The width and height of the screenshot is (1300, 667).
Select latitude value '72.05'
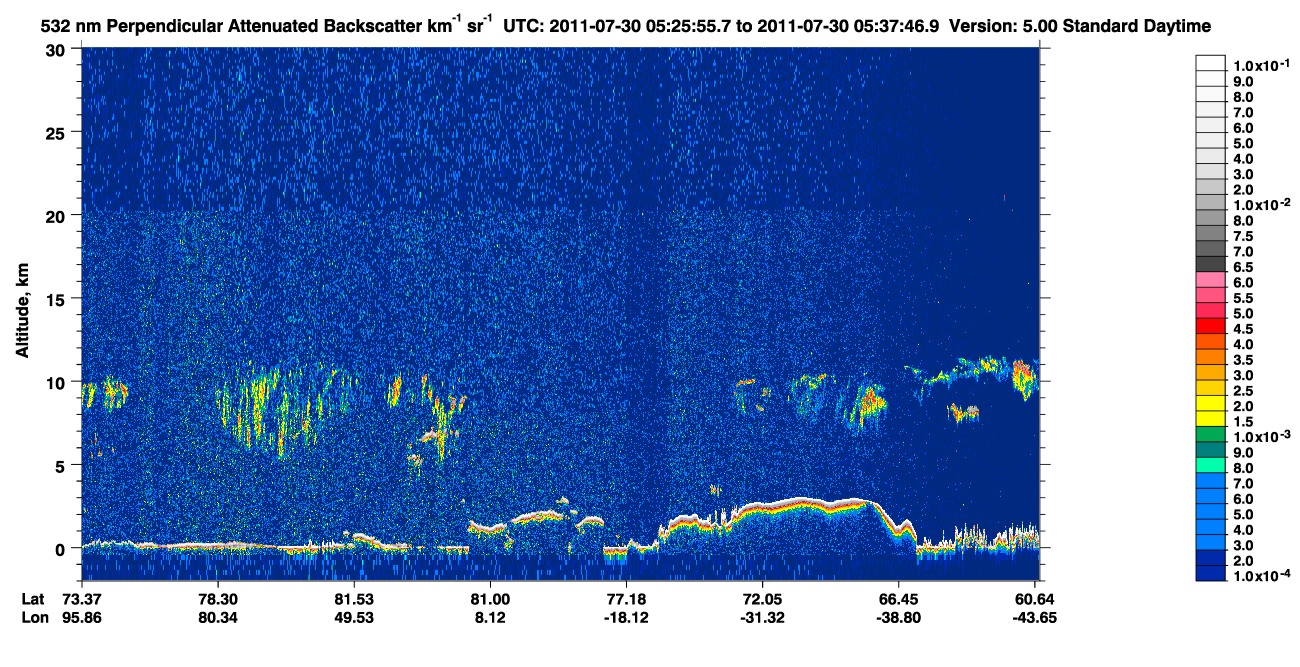coord(761,598)
